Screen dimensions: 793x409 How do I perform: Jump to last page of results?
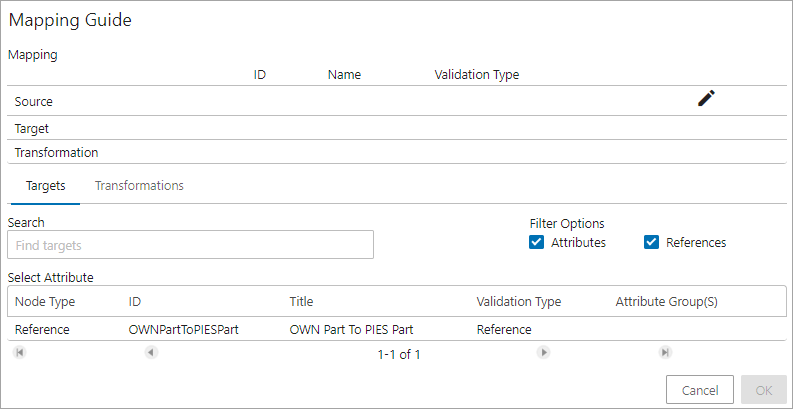click(x=665, y=352)
